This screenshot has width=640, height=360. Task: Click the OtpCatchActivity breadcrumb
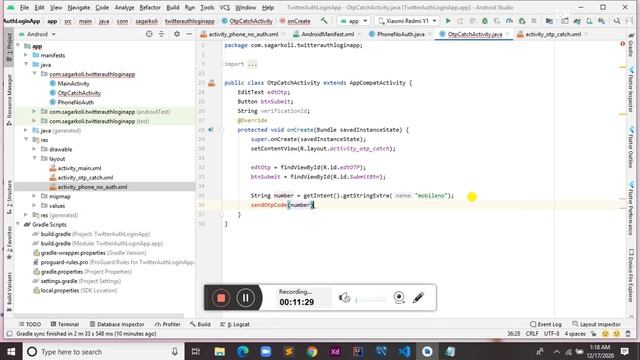pos(247,21)
